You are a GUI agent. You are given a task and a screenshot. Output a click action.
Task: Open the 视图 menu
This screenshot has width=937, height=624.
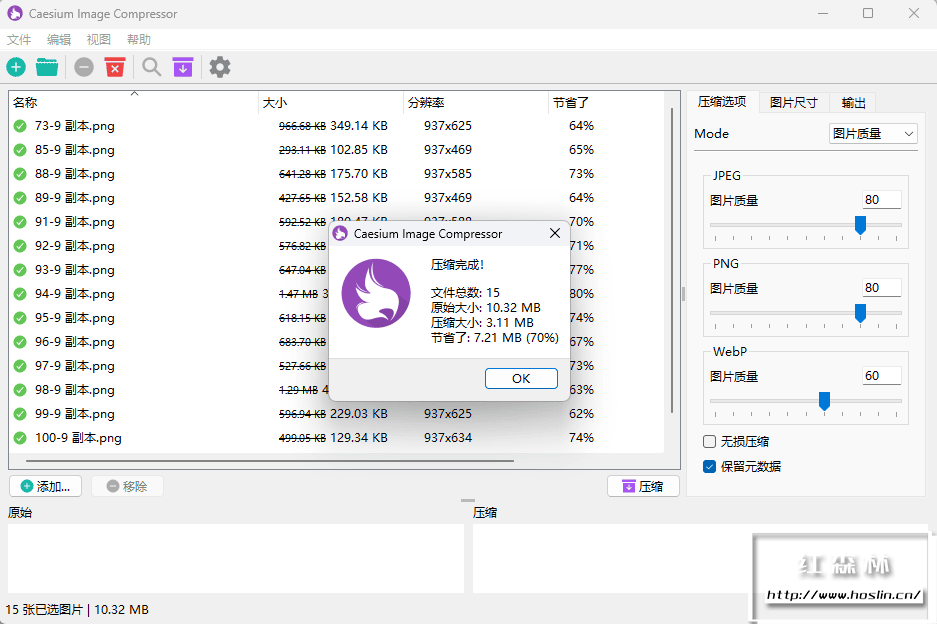99,39
